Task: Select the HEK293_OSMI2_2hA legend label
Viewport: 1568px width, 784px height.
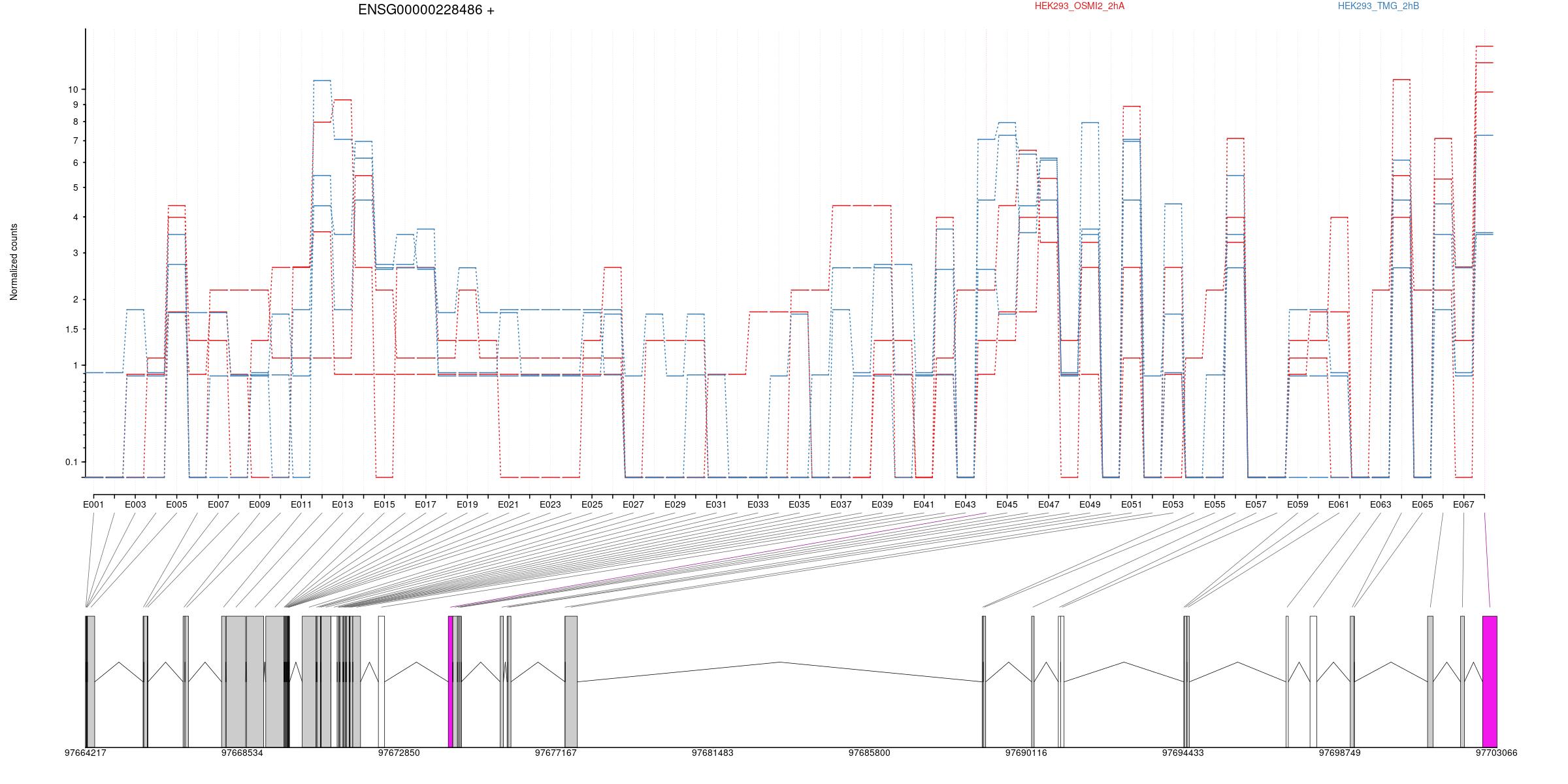Action: click(1079, 7)
